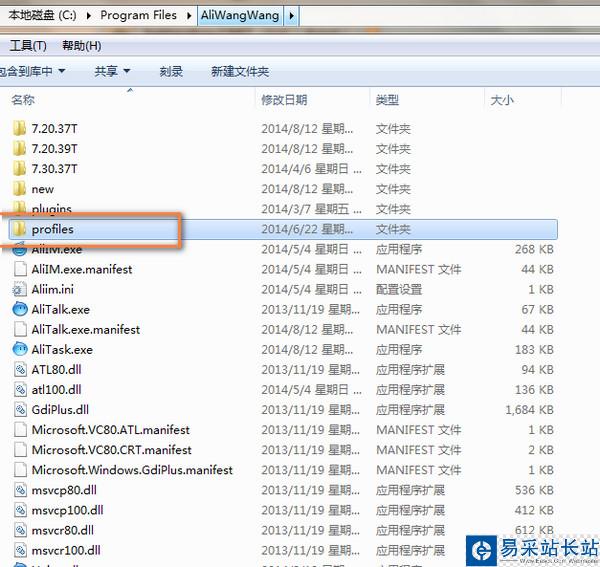
Task: Select the file name AliTask.exe
Action: pyautogui.click(x=62, y=350)
